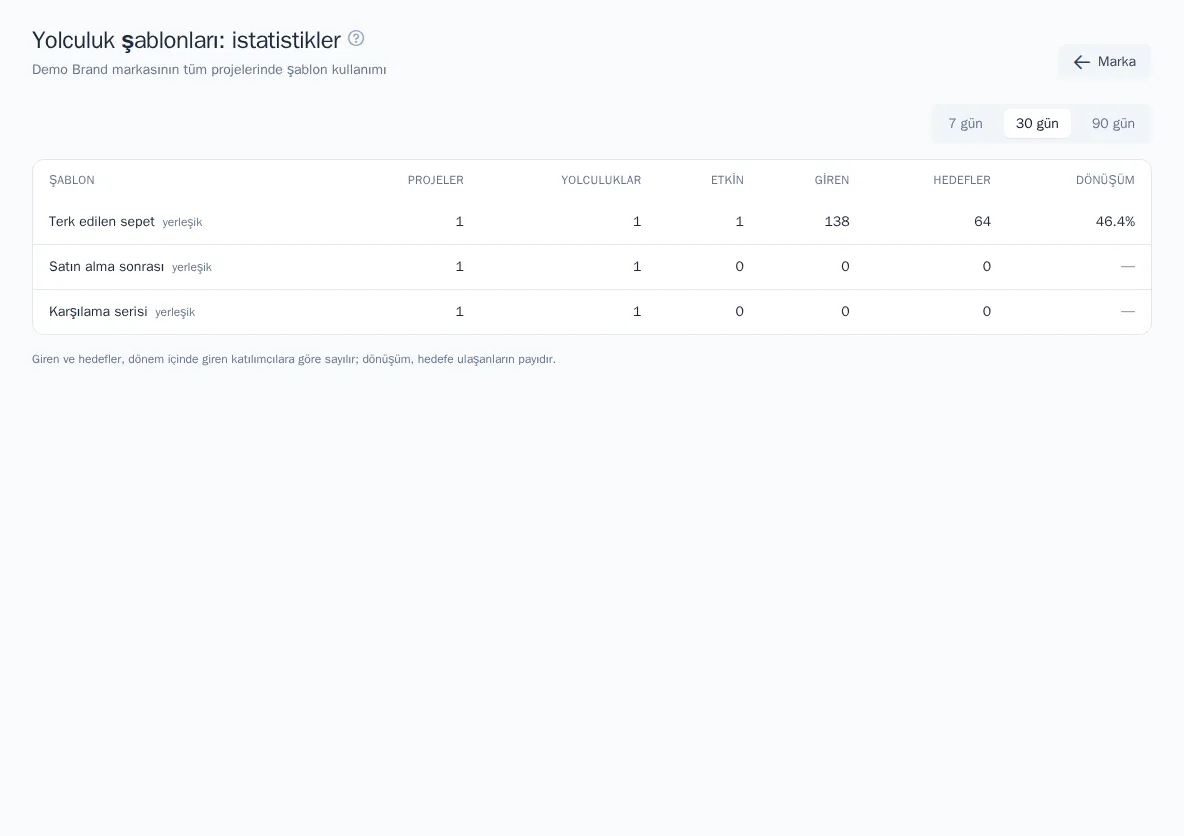
Task: Click the PROJELER column header
Action: click(436, 180)
